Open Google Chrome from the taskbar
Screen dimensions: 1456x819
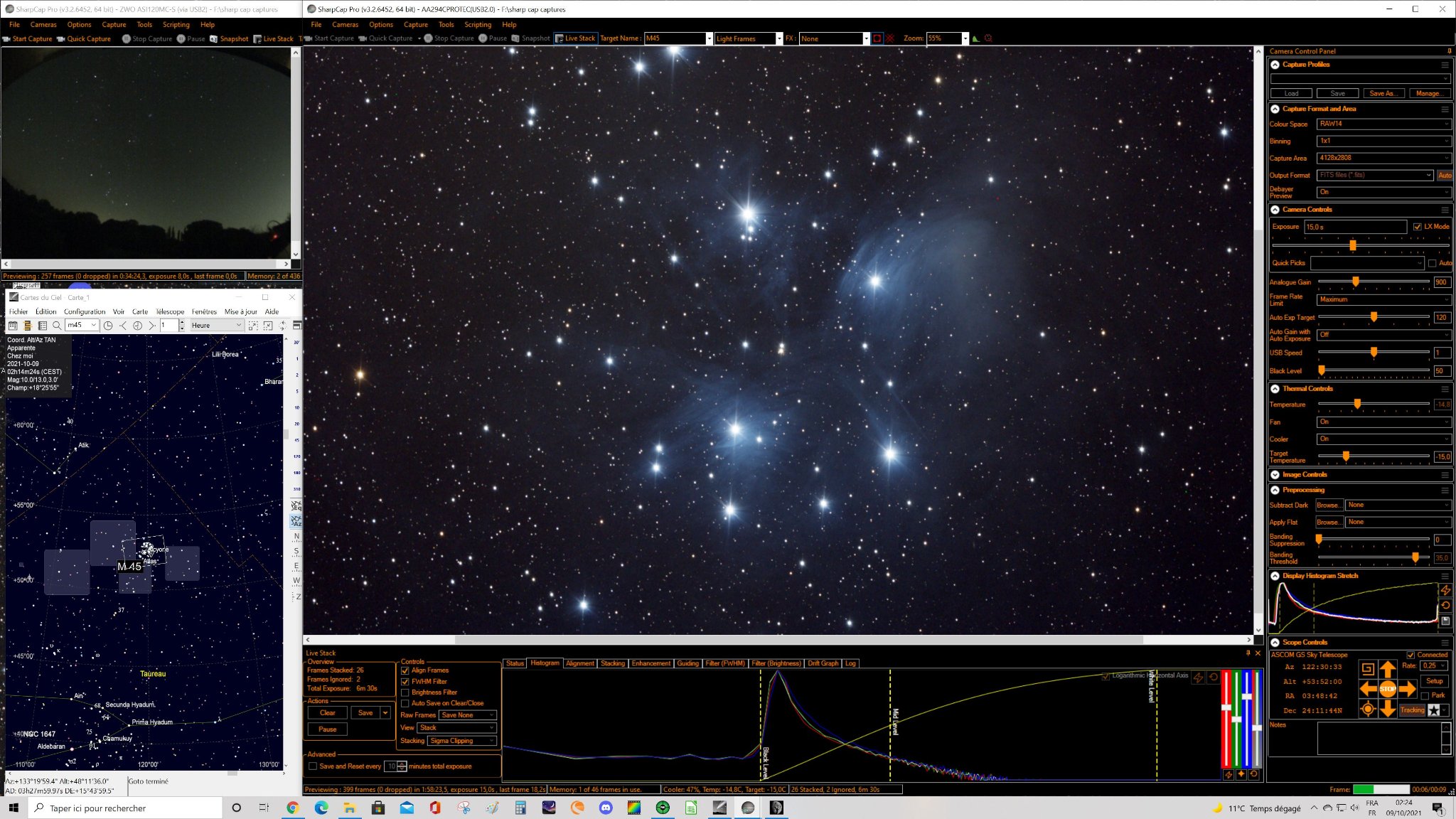point(292,808)
